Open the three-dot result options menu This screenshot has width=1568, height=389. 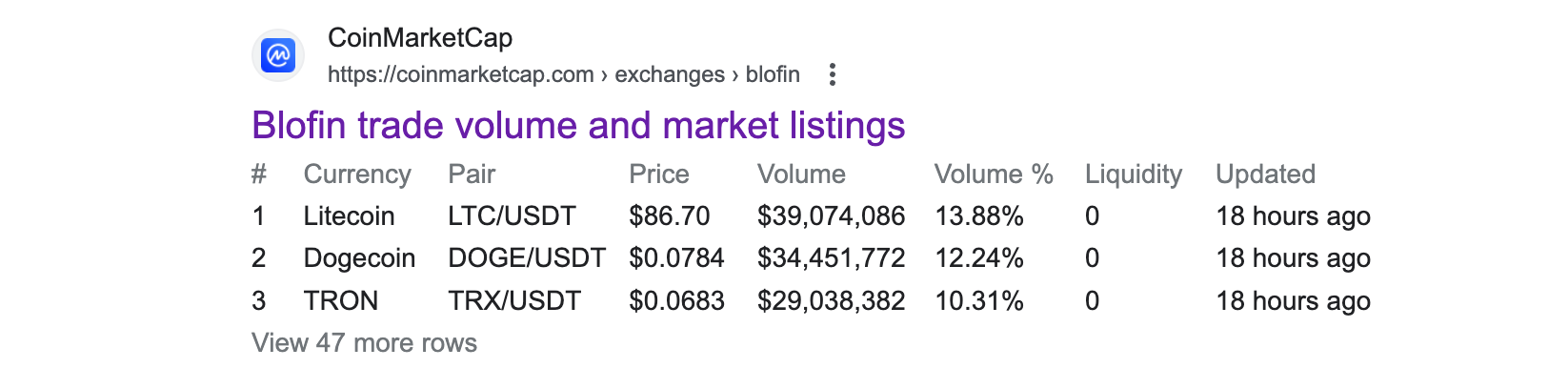(833, 74)
